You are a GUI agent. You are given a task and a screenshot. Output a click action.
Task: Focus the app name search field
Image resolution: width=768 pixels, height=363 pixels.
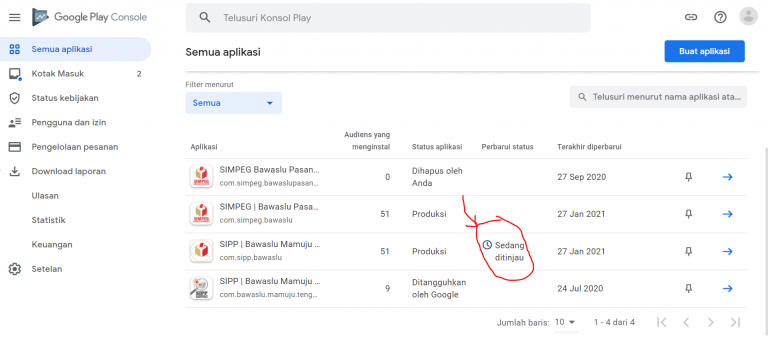pyautogui.click(x=658, y=97)
